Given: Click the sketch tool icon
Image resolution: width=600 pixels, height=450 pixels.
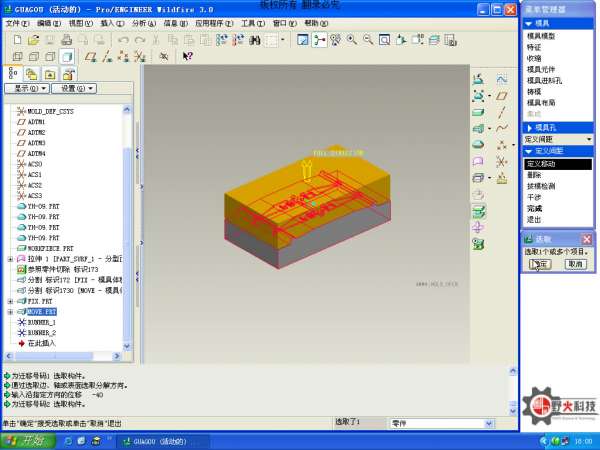Looking at the screenshot, I should [x=502, y=79].
